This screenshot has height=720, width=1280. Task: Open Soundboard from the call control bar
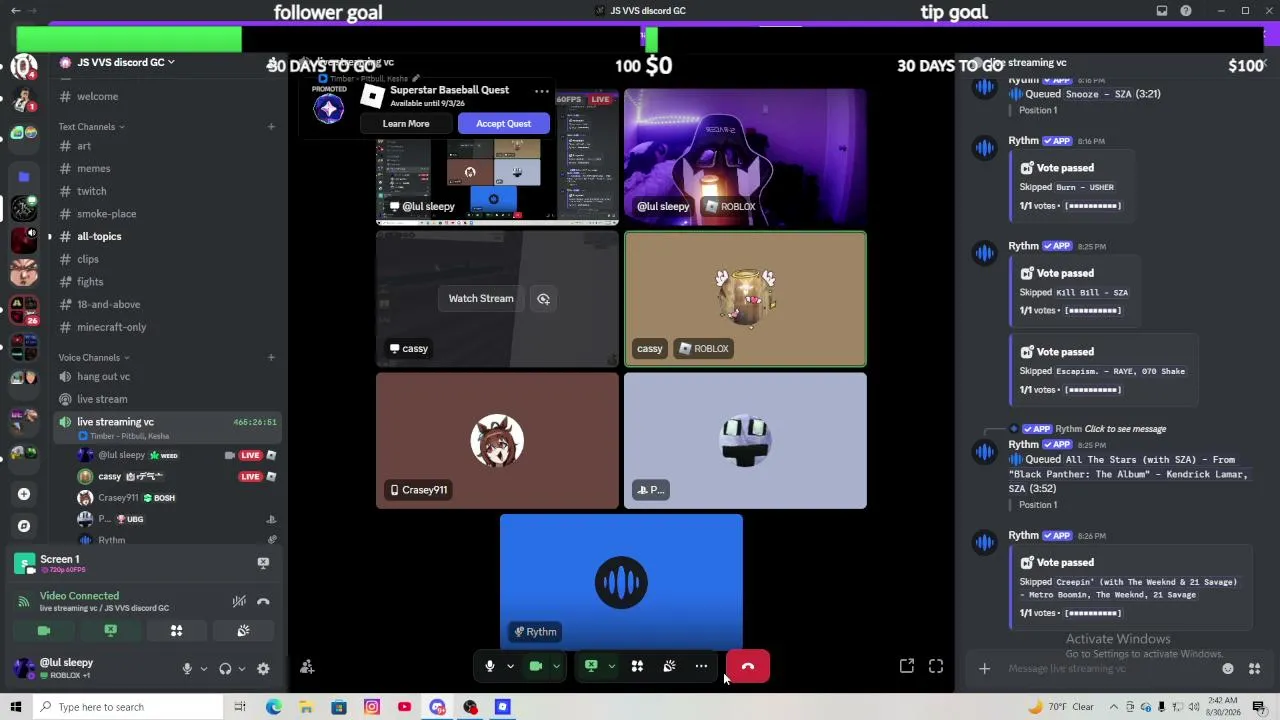click(669, 666)
